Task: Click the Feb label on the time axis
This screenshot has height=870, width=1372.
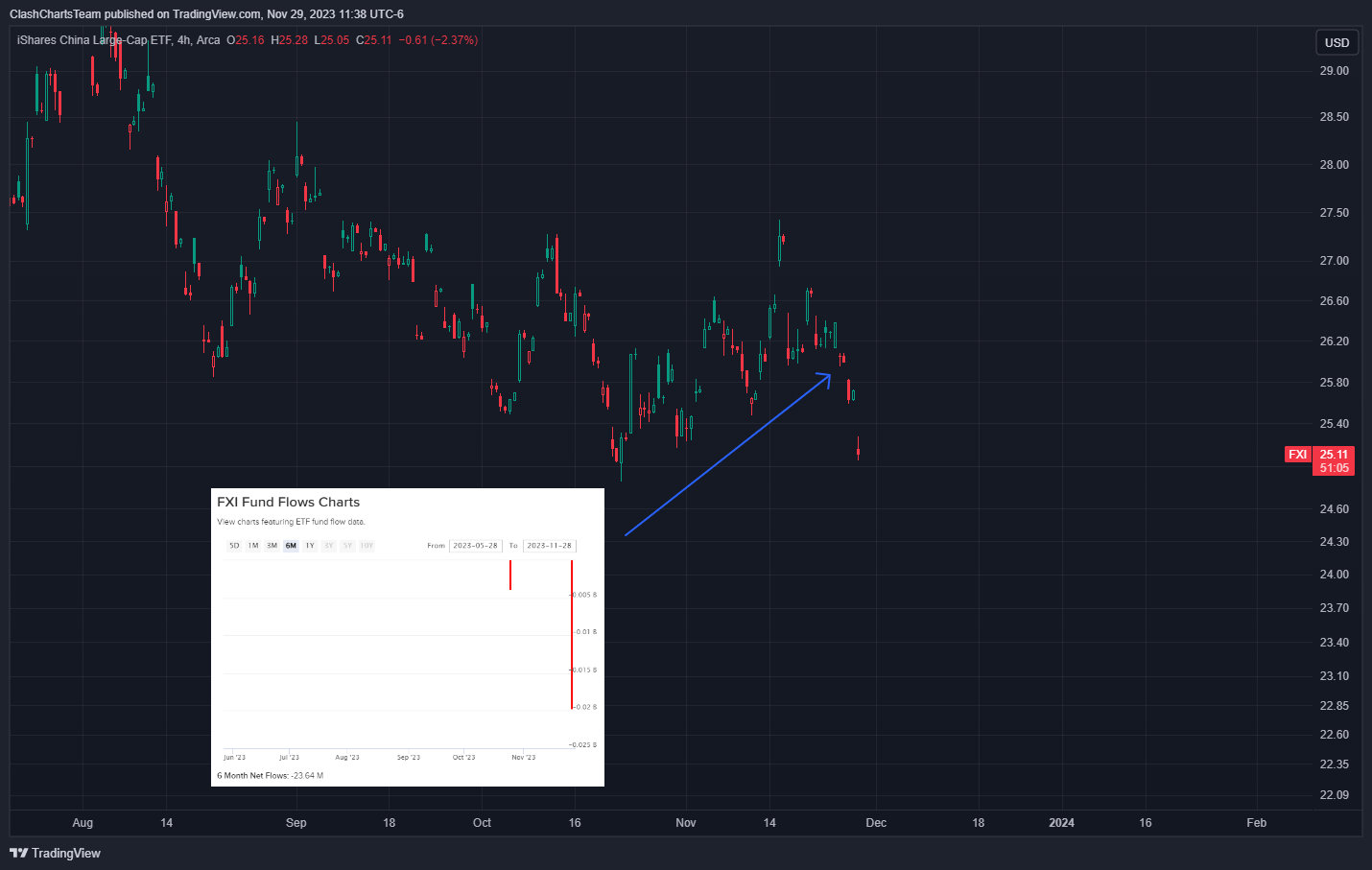Action: pos(1256,823)
